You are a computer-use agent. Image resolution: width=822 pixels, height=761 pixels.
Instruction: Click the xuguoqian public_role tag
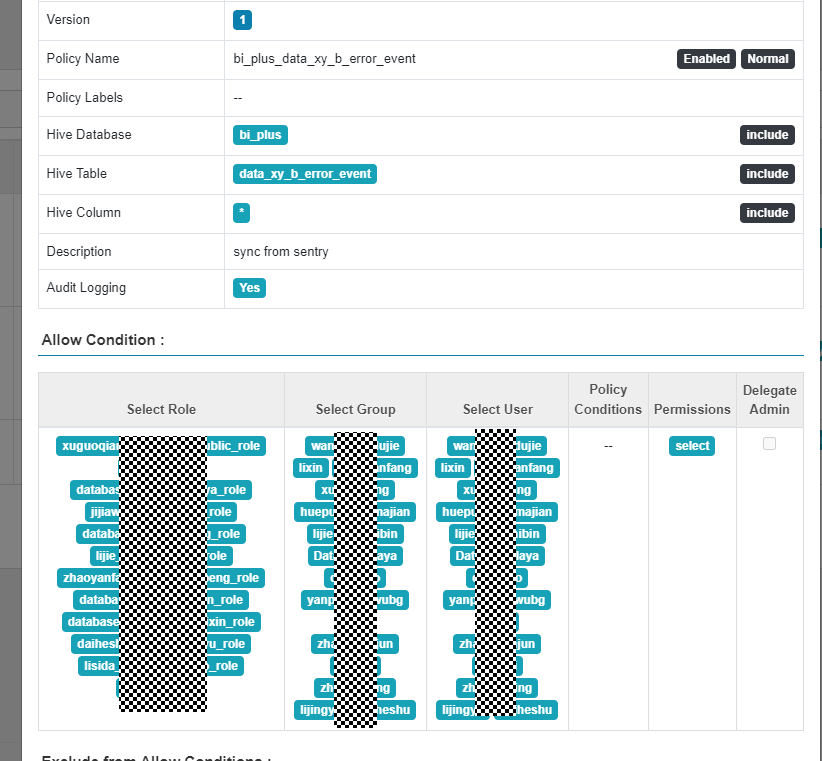coord(88,446)
